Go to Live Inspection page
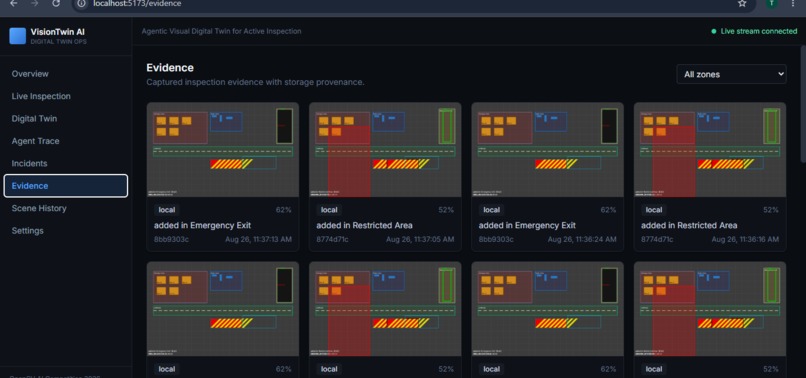This screenshot has width=806, height=378. [x=66, y=96]
